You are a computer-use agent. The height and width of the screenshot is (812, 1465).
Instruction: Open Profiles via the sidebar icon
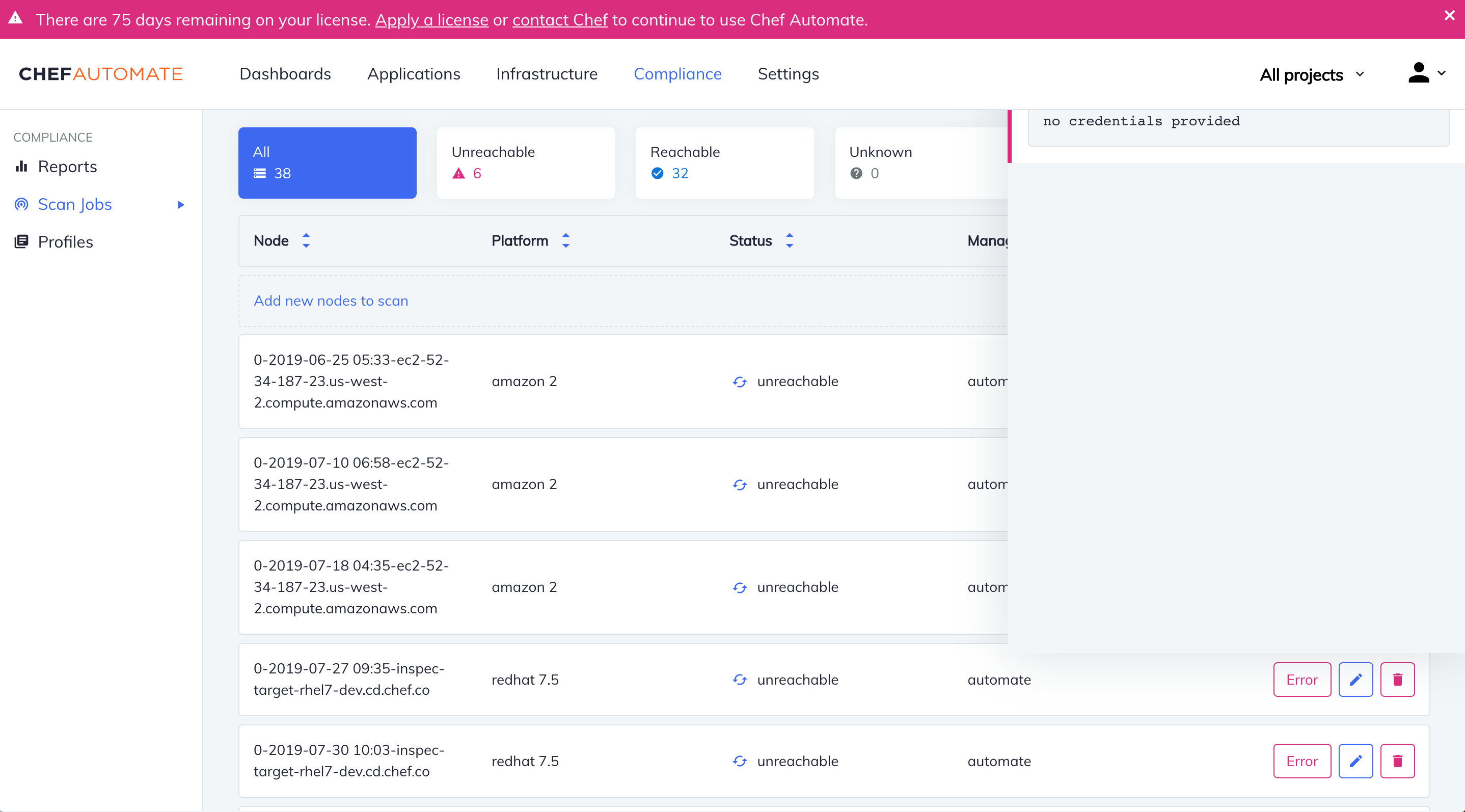[21, 241]
